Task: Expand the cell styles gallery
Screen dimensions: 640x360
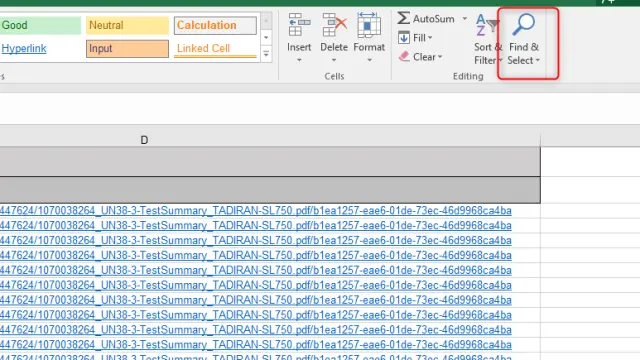Action: [266, 54]
